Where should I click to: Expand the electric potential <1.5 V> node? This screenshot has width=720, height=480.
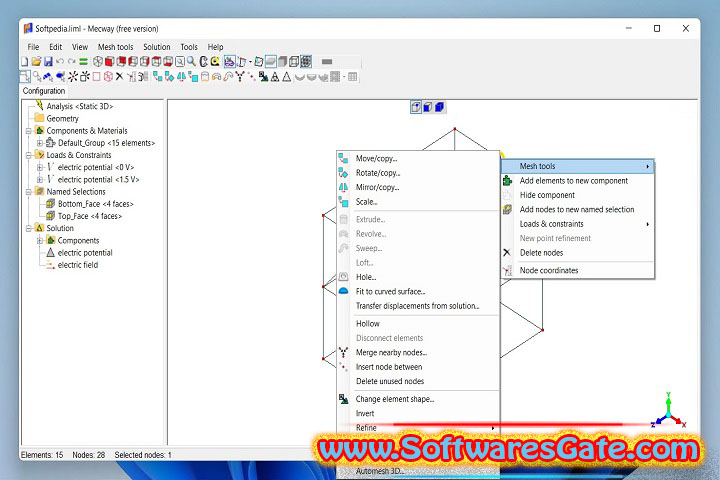pyautogui.click(x=40, y=180)
